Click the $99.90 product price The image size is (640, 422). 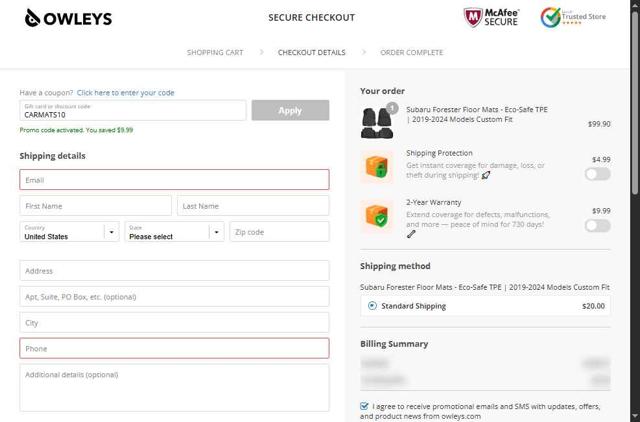pos(599,124)
